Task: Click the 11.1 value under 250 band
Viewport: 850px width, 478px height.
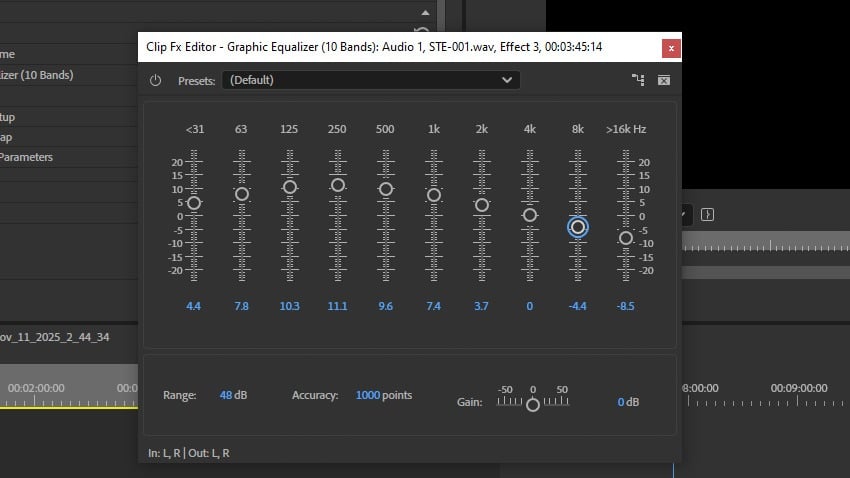Action: coord(338,306)
